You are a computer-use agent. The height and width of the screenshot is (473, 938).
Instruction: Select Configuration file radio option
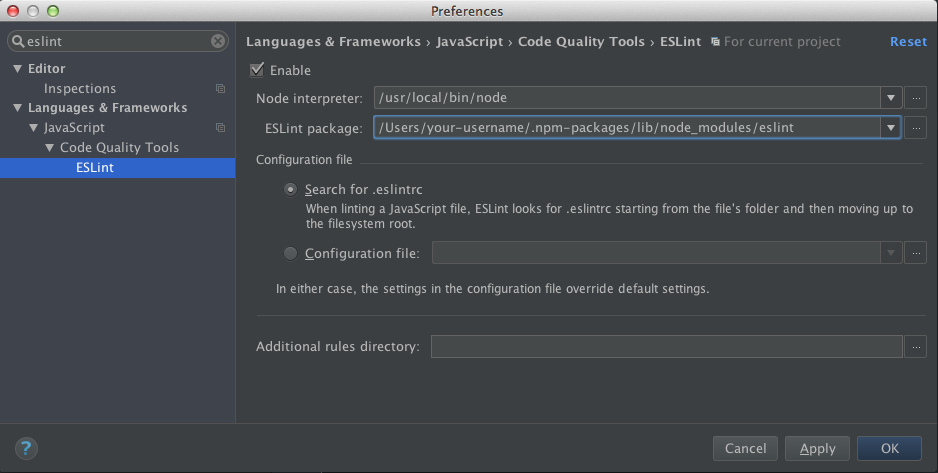[x=290, y=254]
